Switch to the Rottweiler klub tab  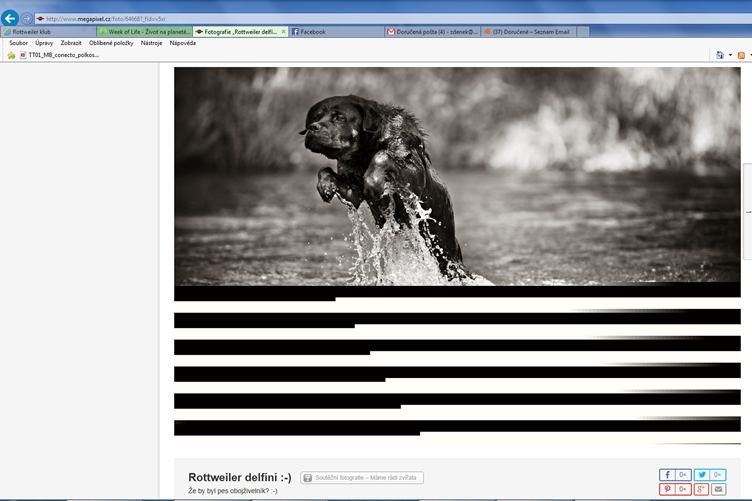pos(48,32)
